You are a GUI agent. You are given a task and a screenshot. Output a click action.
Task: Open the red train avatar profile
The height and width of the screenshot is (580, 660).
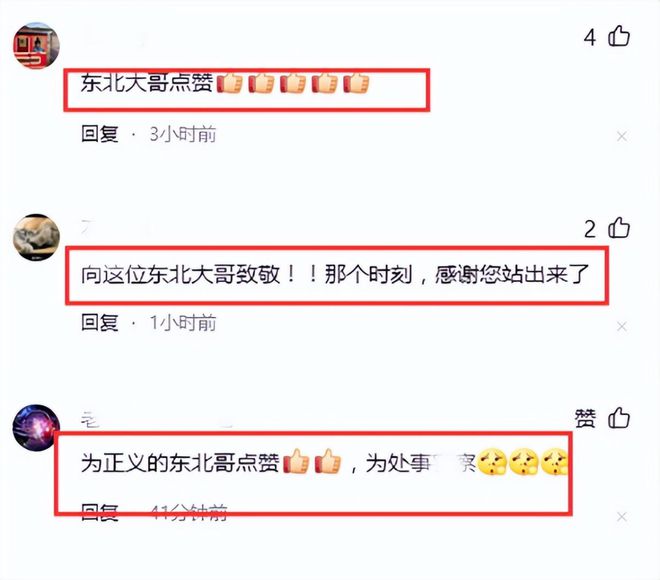[x=37, y=45]
